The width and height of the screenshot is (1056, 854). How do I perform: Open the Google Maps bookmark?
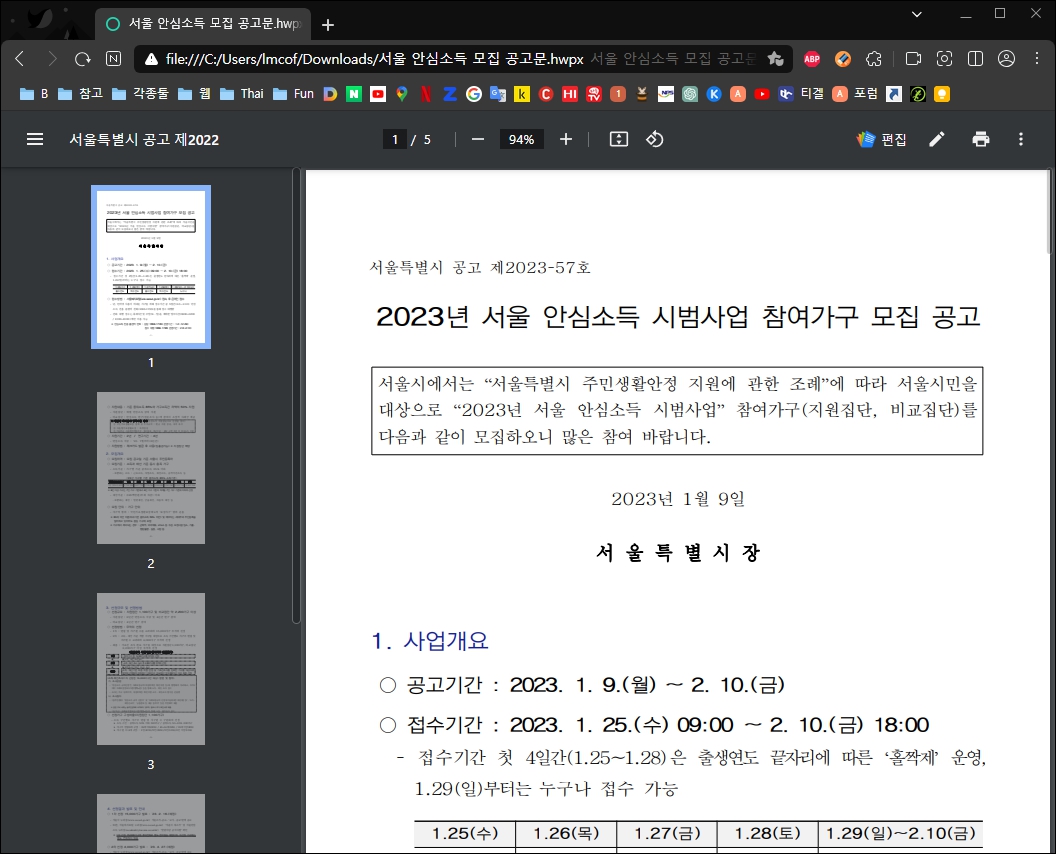click(x=402, y=94)
